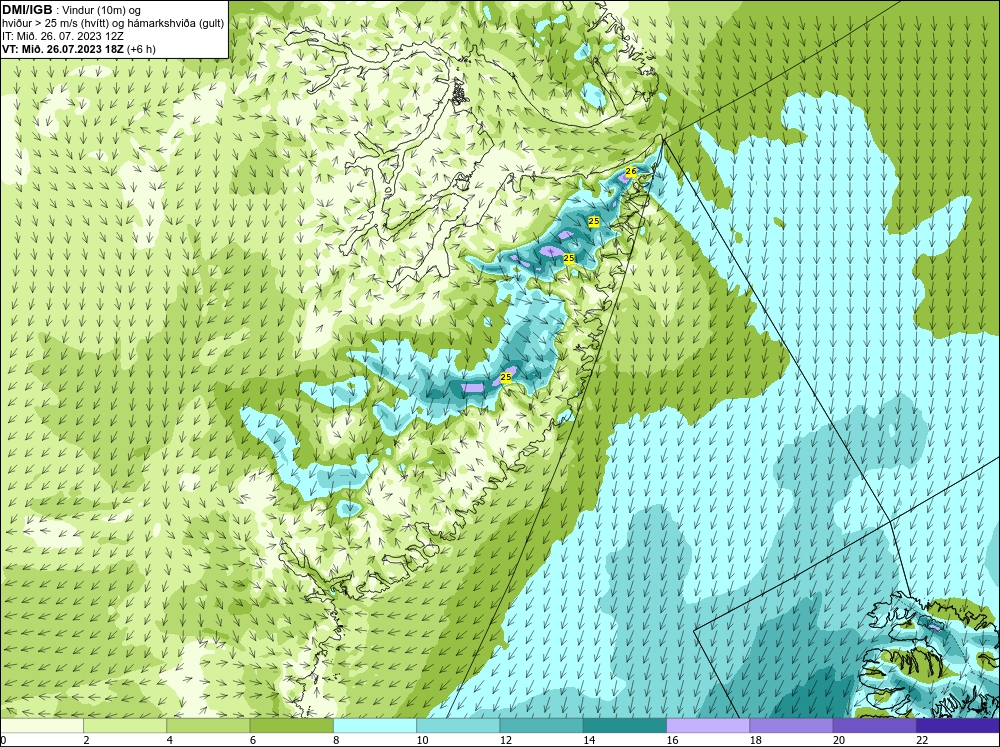Click the scale value 6
Viewport: 1000px width, 747px height.
click(253, 740)
